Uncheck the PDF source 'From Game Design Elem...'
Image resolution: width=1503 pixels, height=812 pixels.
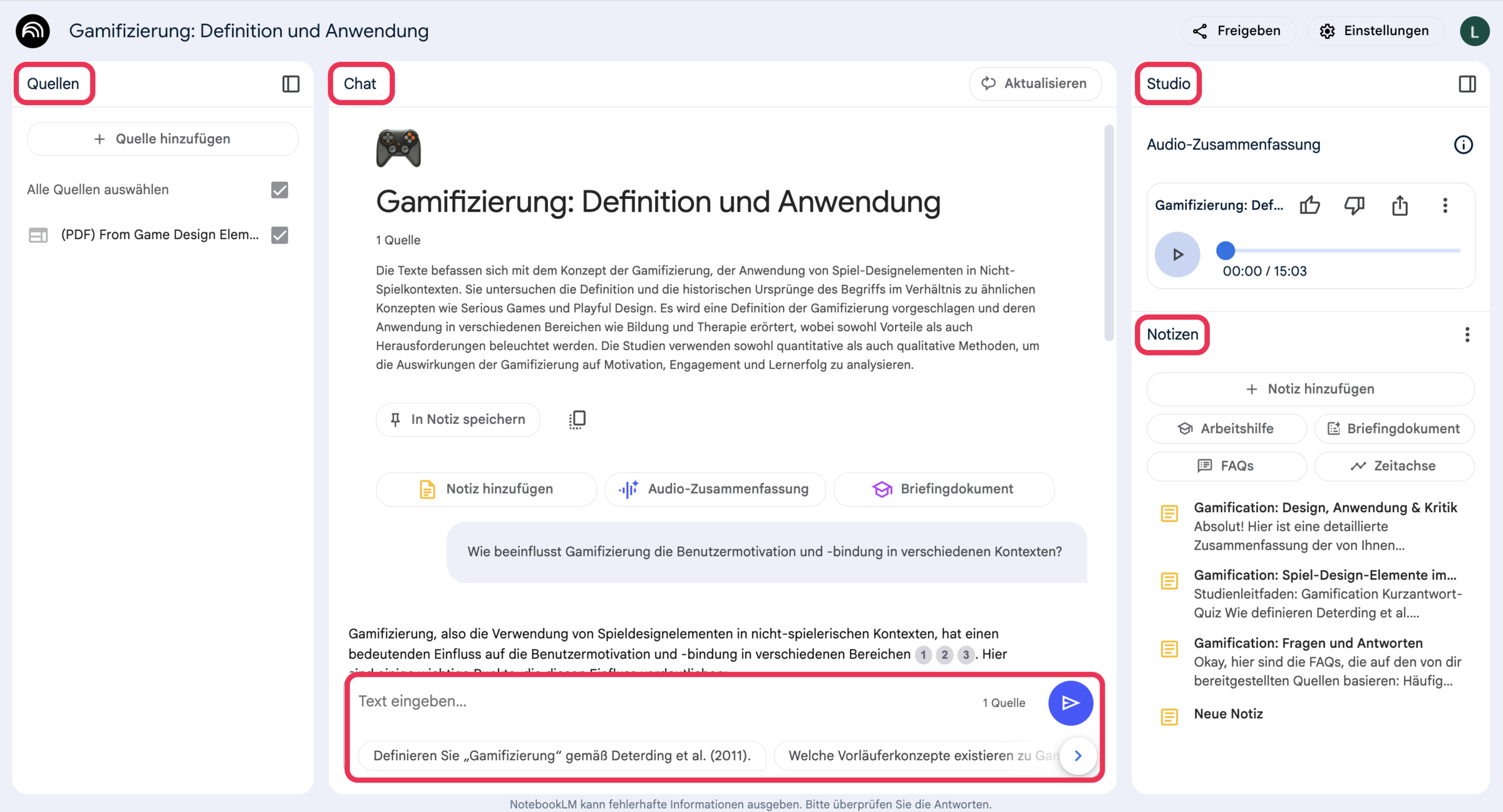(280, 235)
